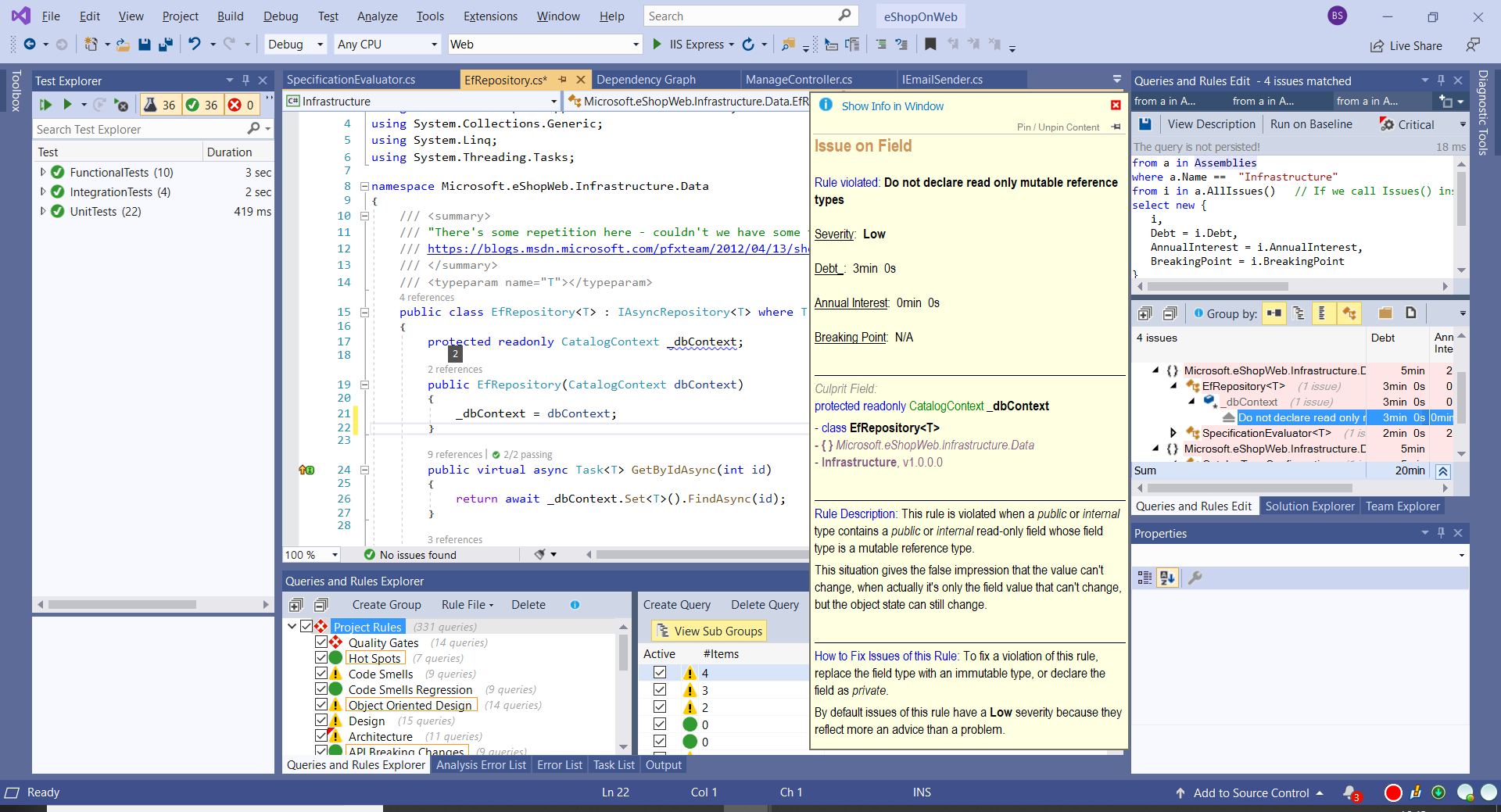Click Group by assembly dependency icon
The width and height of the screenshot is (1501, 812).
1274,313
